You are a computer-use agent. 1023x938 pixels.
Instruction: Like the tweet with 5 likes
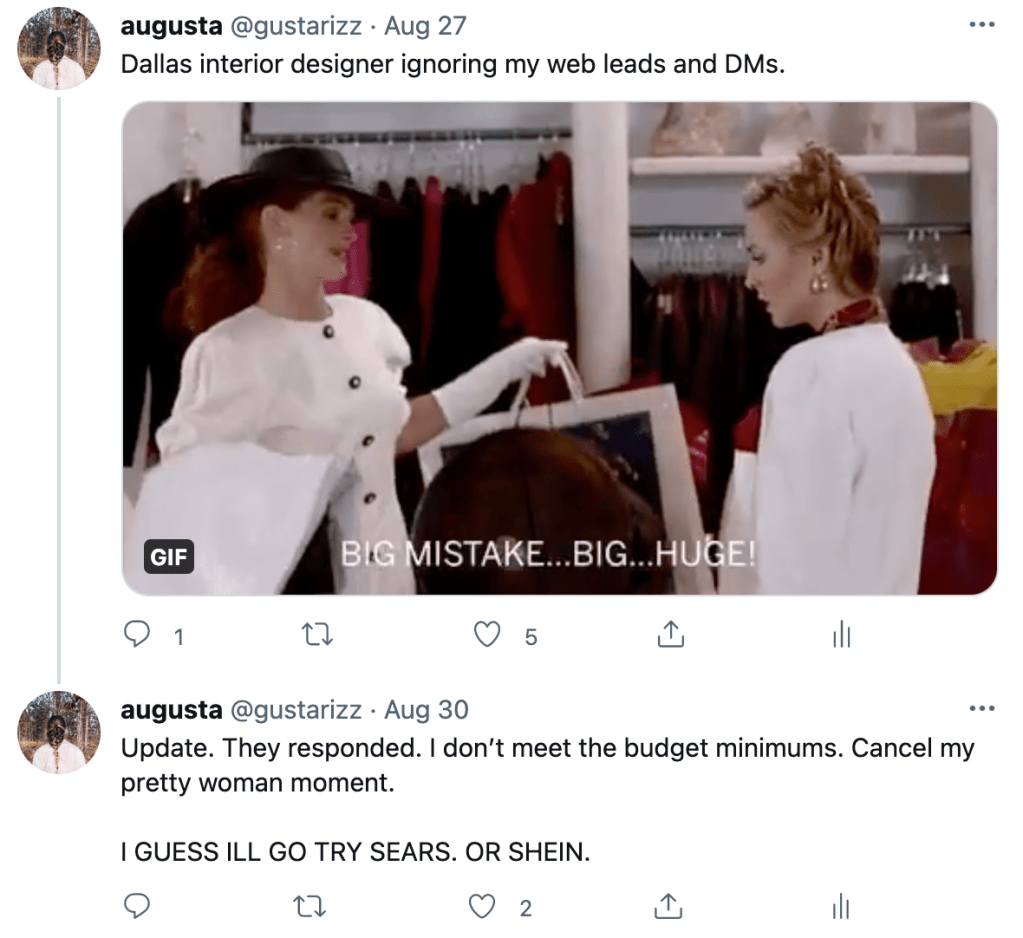pyautogui.click(x=487, y=634)
